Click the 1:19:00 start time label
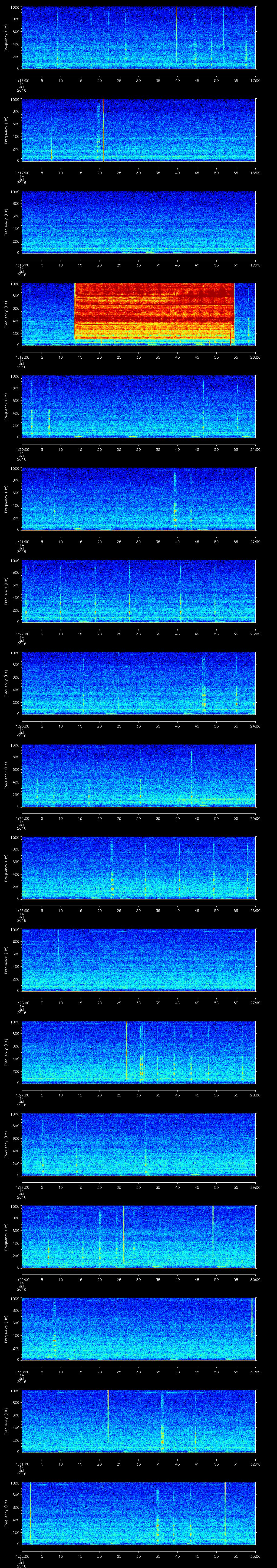The height and width of the screenshot is (1568, 277). tap(22, 357)
